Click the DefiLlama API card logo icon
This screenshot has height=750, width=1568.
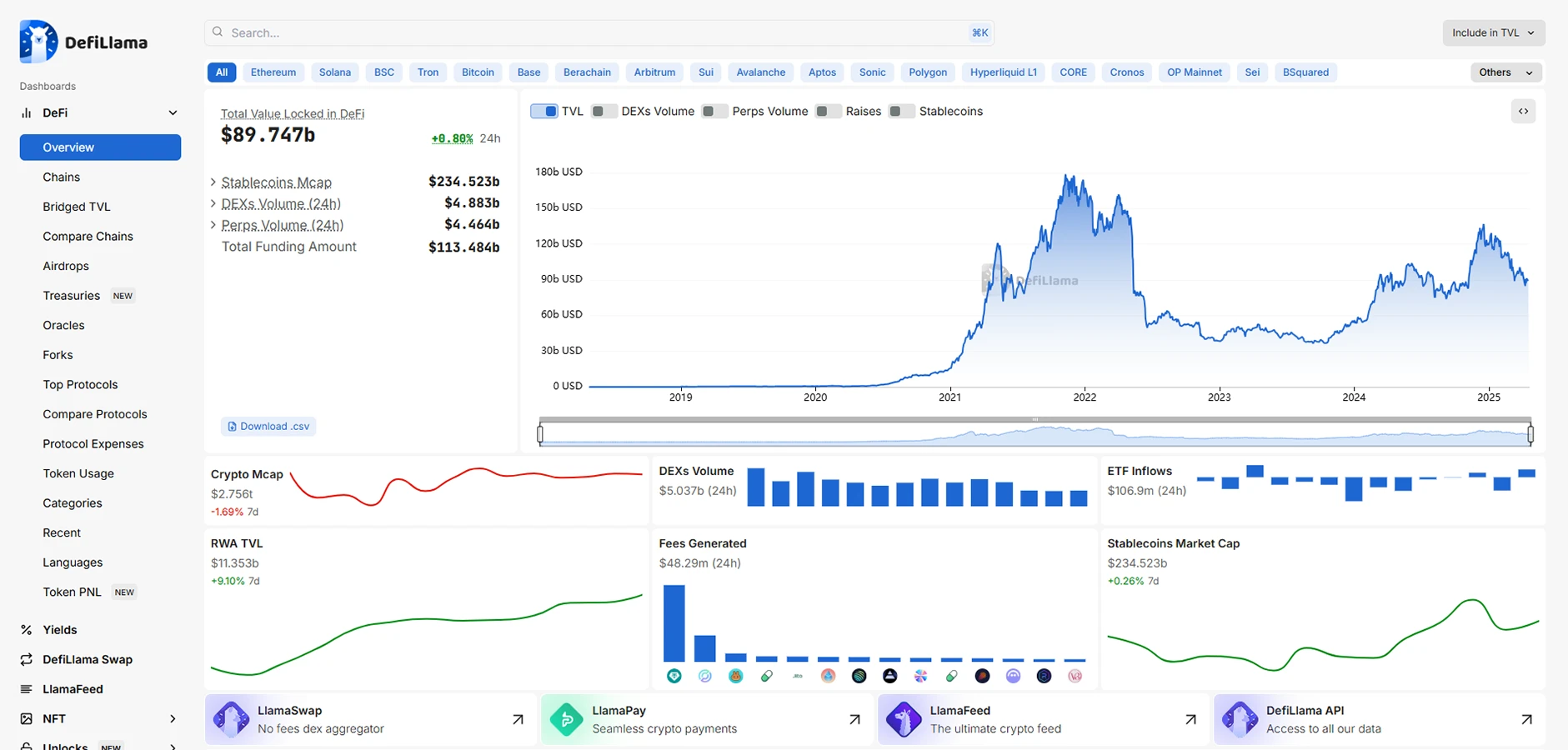pos(1240,719)
